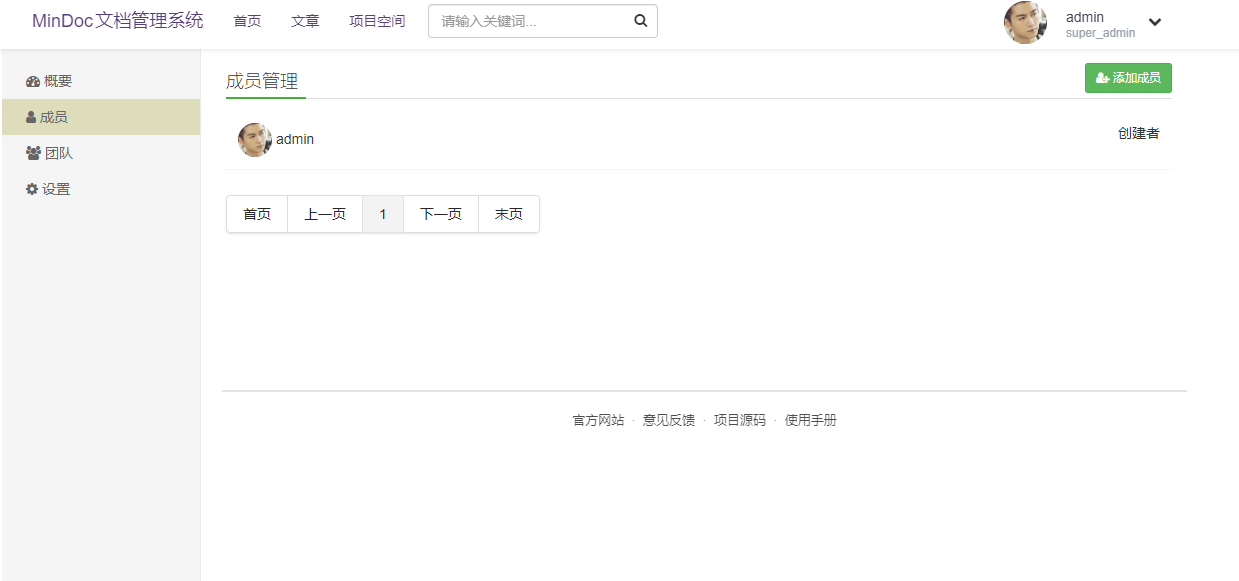Open the 文章 navigation menu item

(305, 21)
